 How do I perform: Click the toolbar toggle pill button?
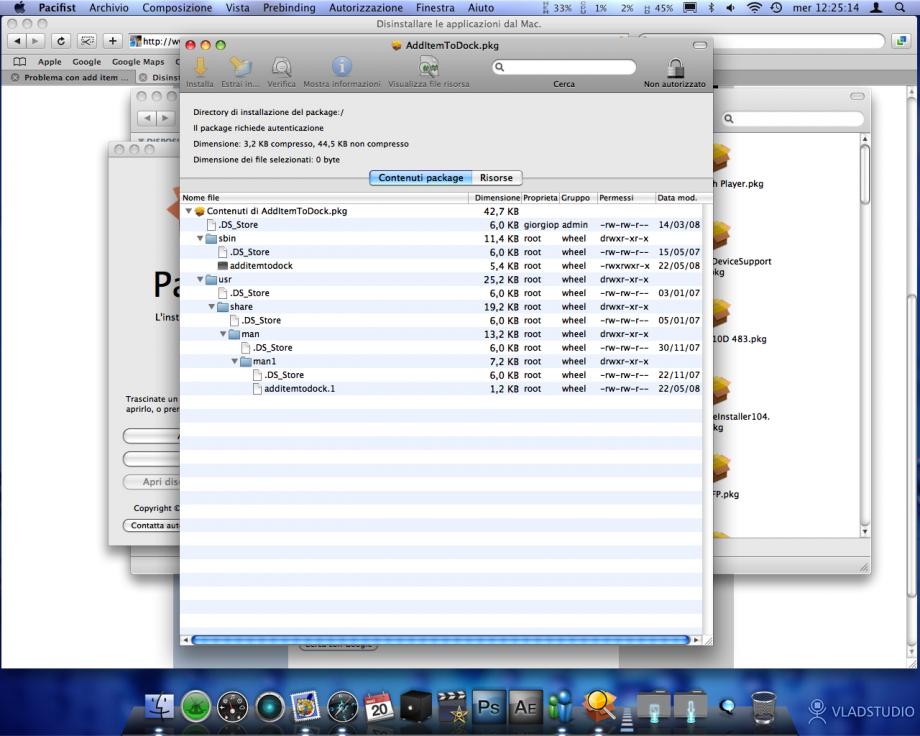pos(700,45)
